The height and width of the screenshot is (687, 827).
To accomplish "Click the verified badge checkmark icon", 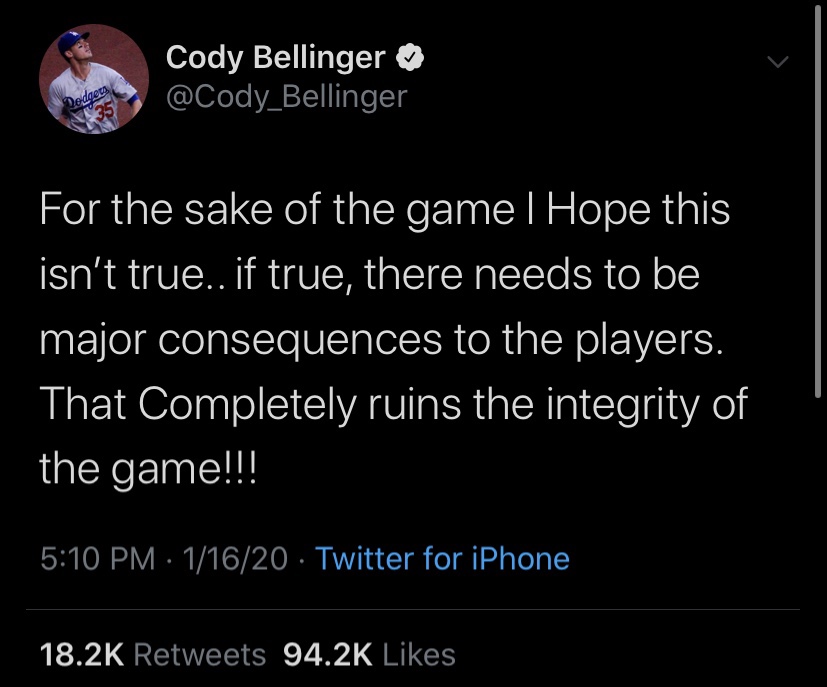I will [411, 58].
